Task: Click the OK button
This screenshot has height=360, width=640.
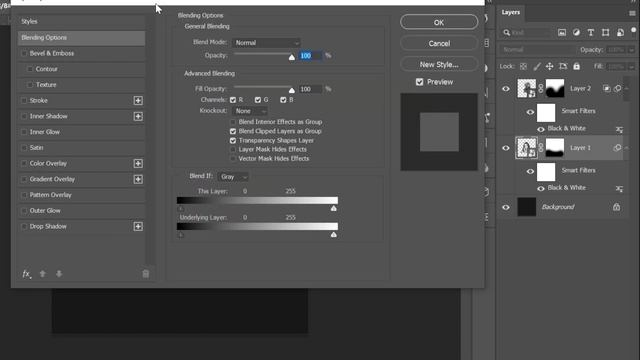Action: (439, 22)
